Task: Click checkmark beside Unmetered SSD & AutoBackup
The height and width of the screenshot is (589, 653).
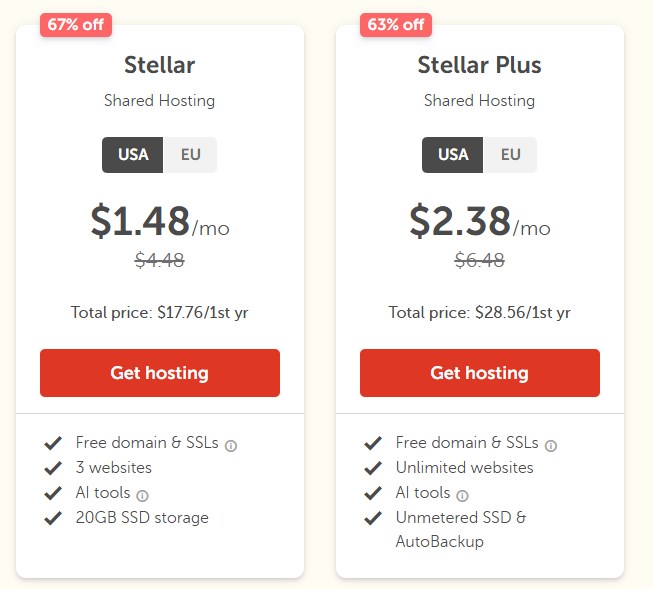Action: (373, 518)
